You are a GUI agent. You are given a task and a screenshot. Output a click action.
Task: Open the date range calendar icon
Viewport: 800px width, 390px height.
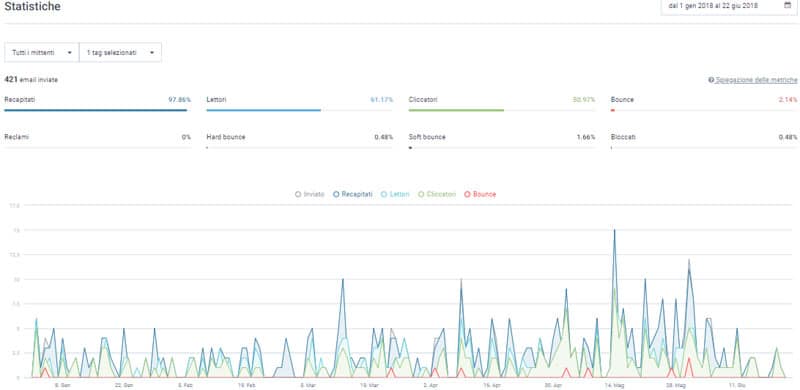787,6
